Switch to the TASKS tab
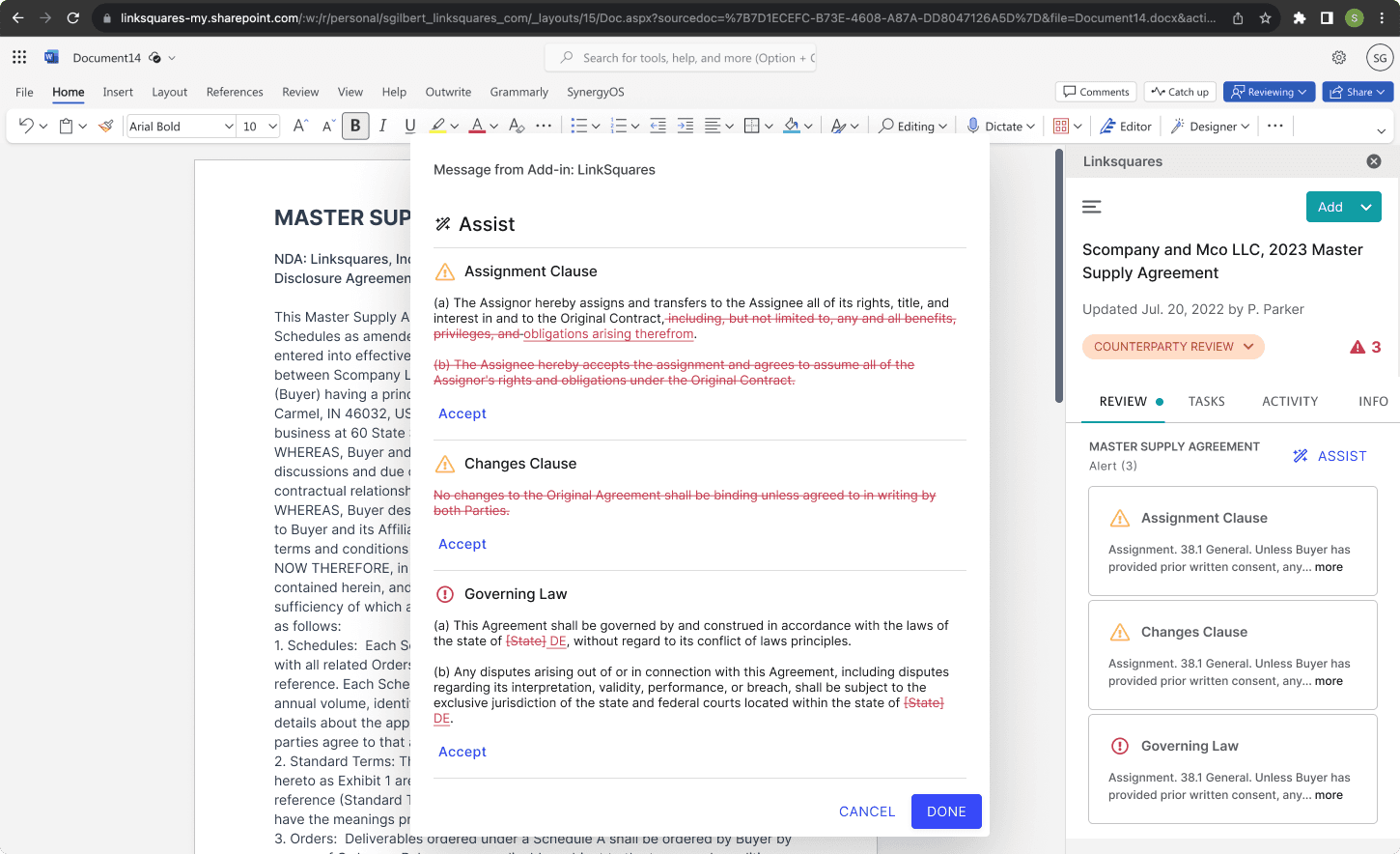The height and width of the screenshot is (854, 1400). (x=1207, y=401)
